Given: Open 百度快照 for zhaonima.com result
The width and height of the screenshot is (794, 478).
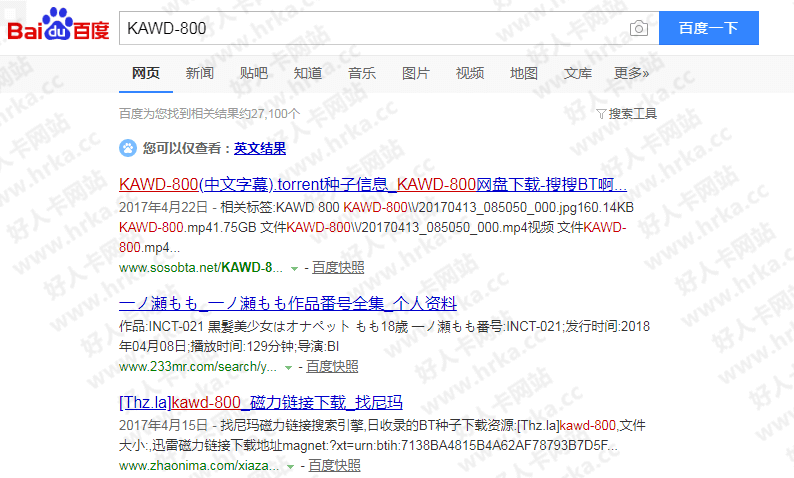Looking at the screenshot, I should (x=335, y=465).
